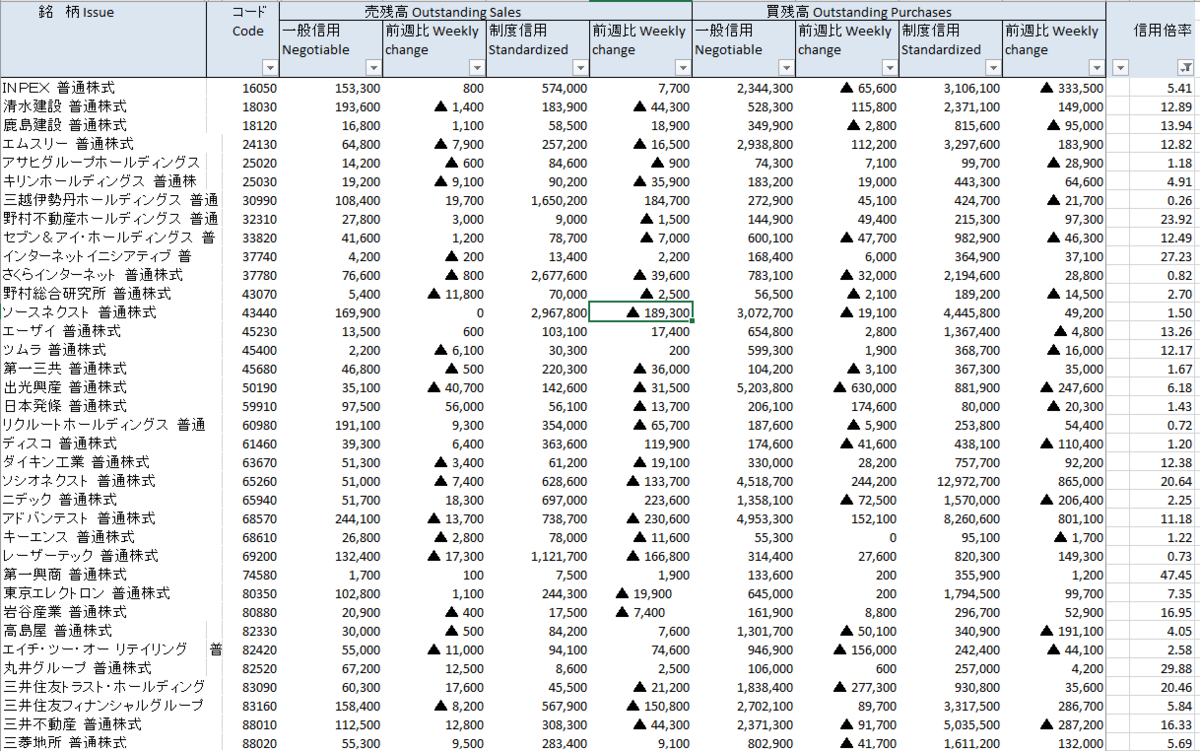
Task: Click the highlighted cell showing ▲189,300
Action: point(641,313)
